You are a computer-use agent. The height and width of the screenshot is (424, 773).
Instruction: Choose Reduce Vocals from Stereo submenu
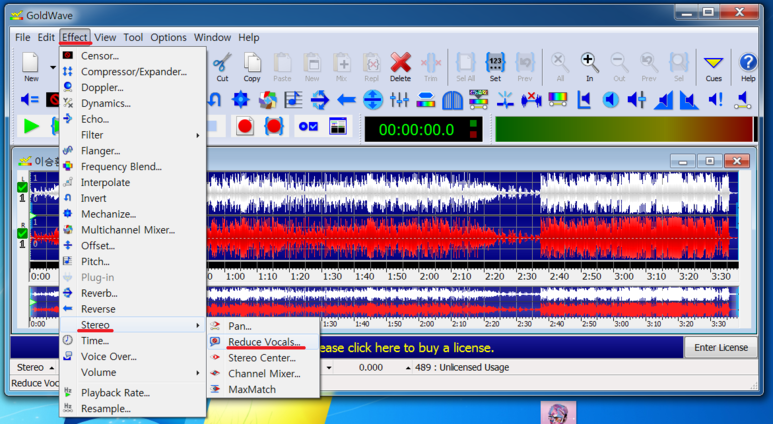coord(264,342)
